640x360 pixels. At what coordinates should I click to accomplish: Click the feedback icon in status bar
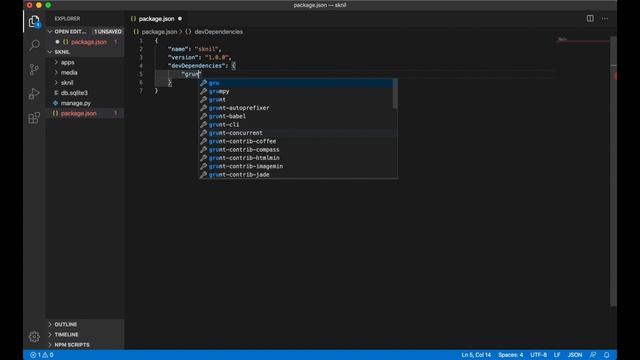tap(593, 355)
